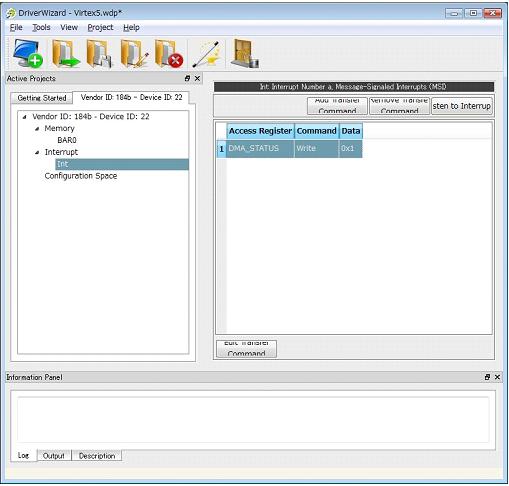Click inside the Information Panel log area
The image size is (509, 486).
253,419
